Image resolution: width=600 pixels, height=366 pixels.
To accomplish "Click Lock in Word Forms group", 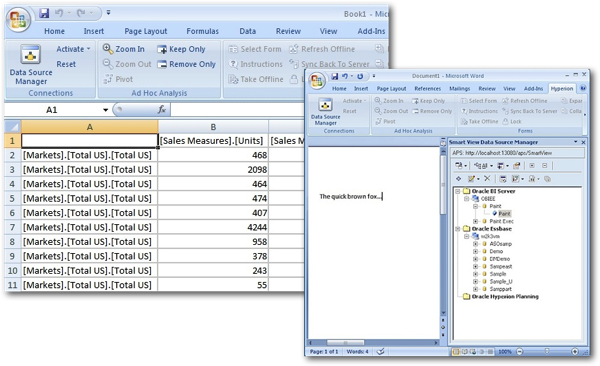I will click(x=512, y=121).
